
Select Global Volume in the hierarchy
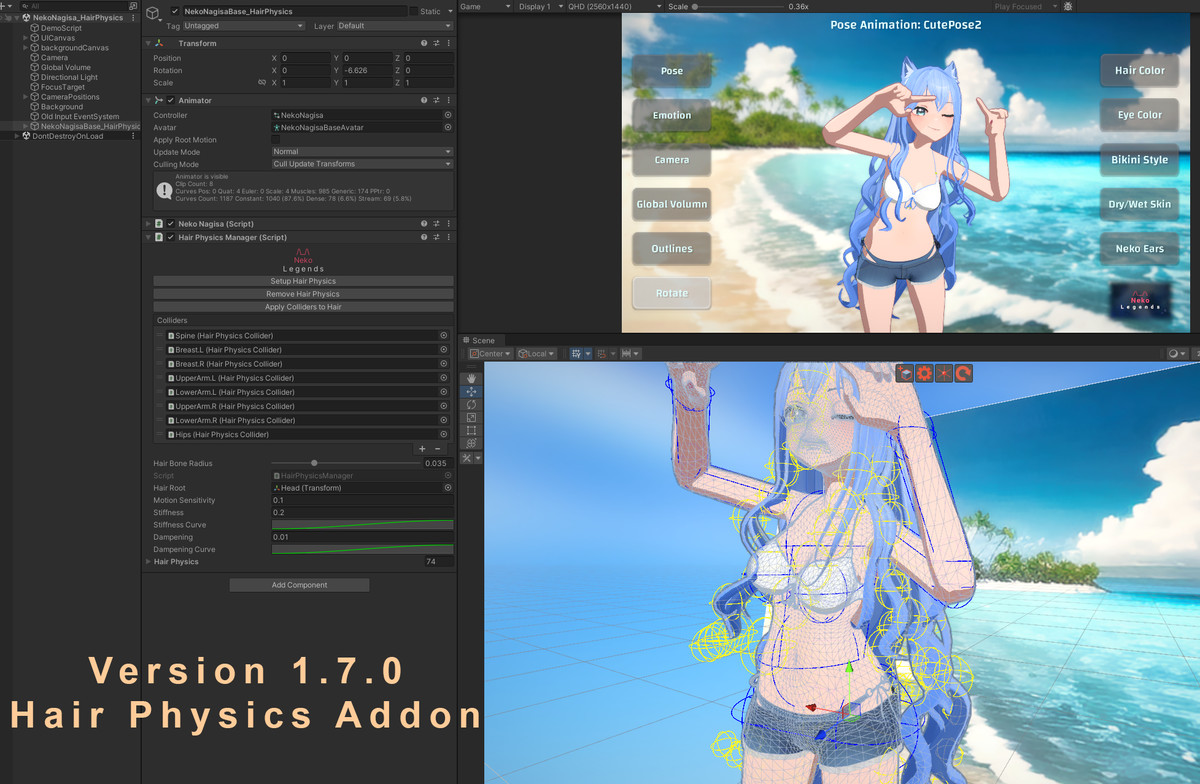66,68
